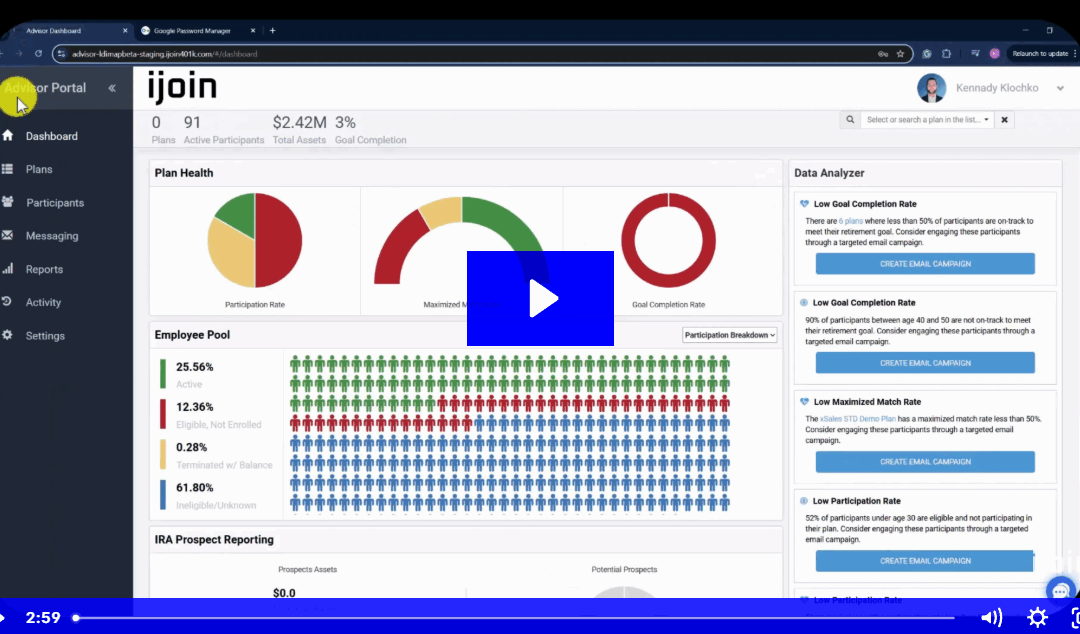Open Dashboard in the sidebar

coord(52,136)
